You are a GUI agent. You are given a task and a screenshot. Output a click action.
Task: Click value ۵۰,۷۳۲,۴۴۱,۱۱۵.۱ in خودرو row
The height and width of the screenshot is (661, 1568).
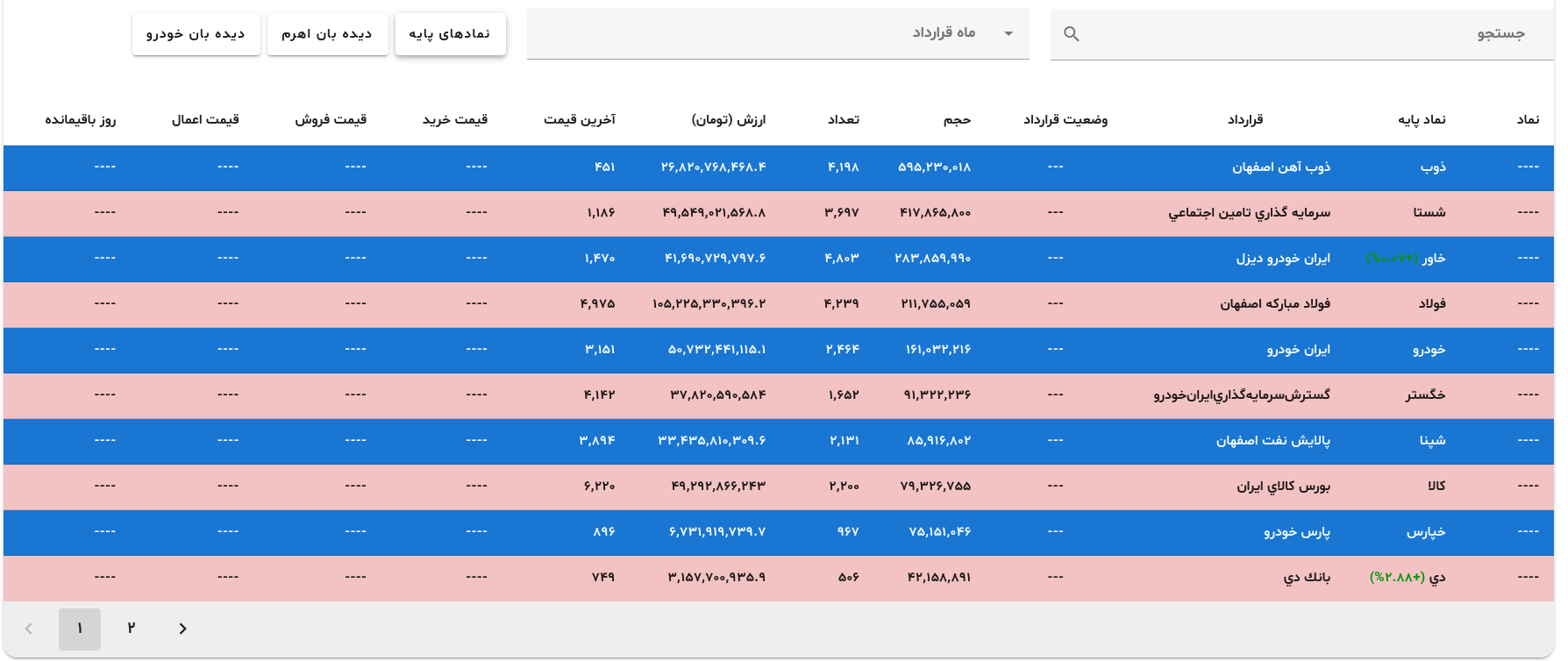(717, 350)
